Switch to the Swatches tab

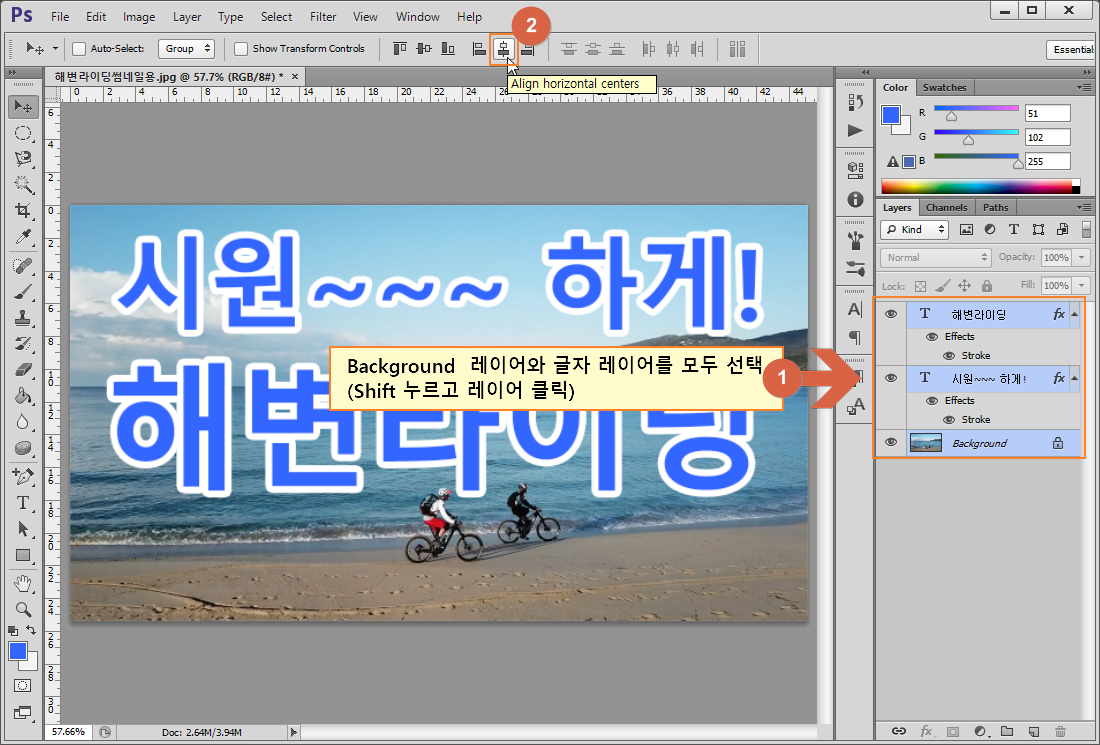944,88
